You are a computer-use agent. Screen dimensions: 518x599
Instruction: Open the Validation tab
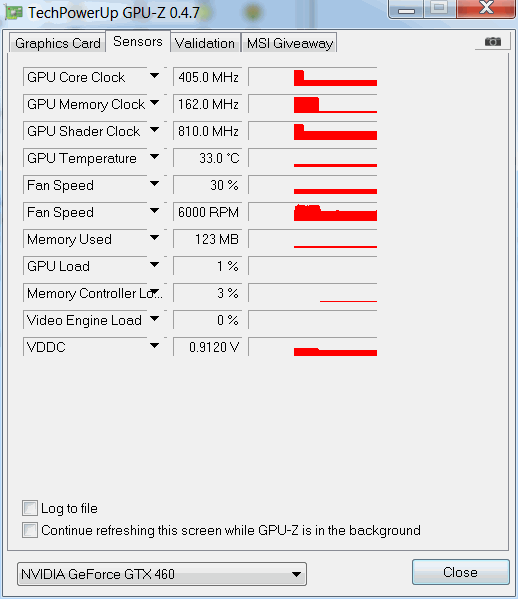point(205,43)
